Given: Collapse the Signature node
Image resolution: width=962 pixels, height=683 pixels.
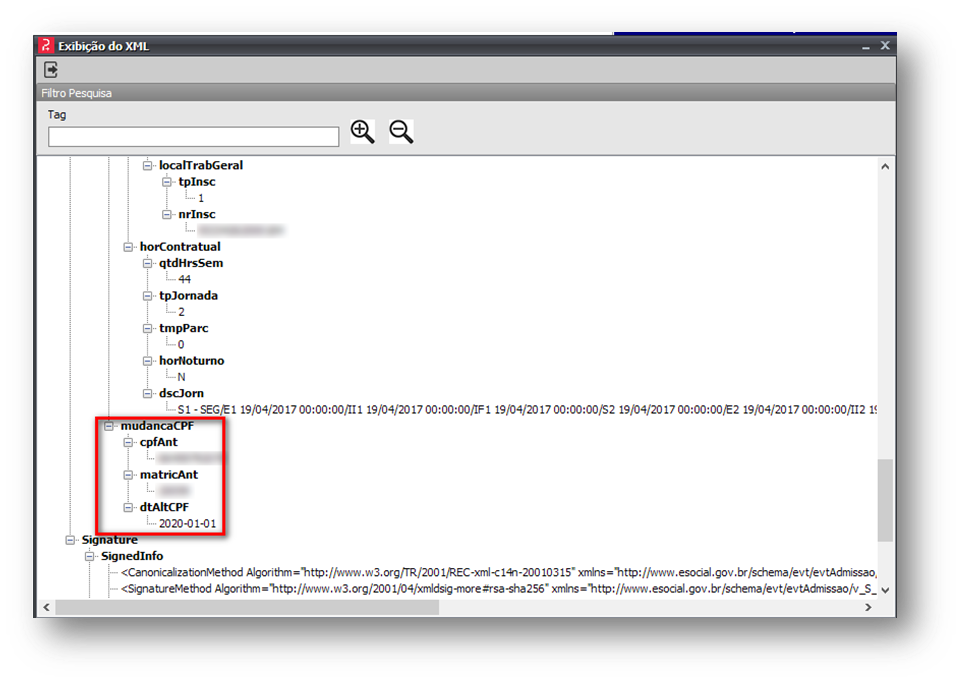Looking at the screenshot, I should (x=70, y=540).
